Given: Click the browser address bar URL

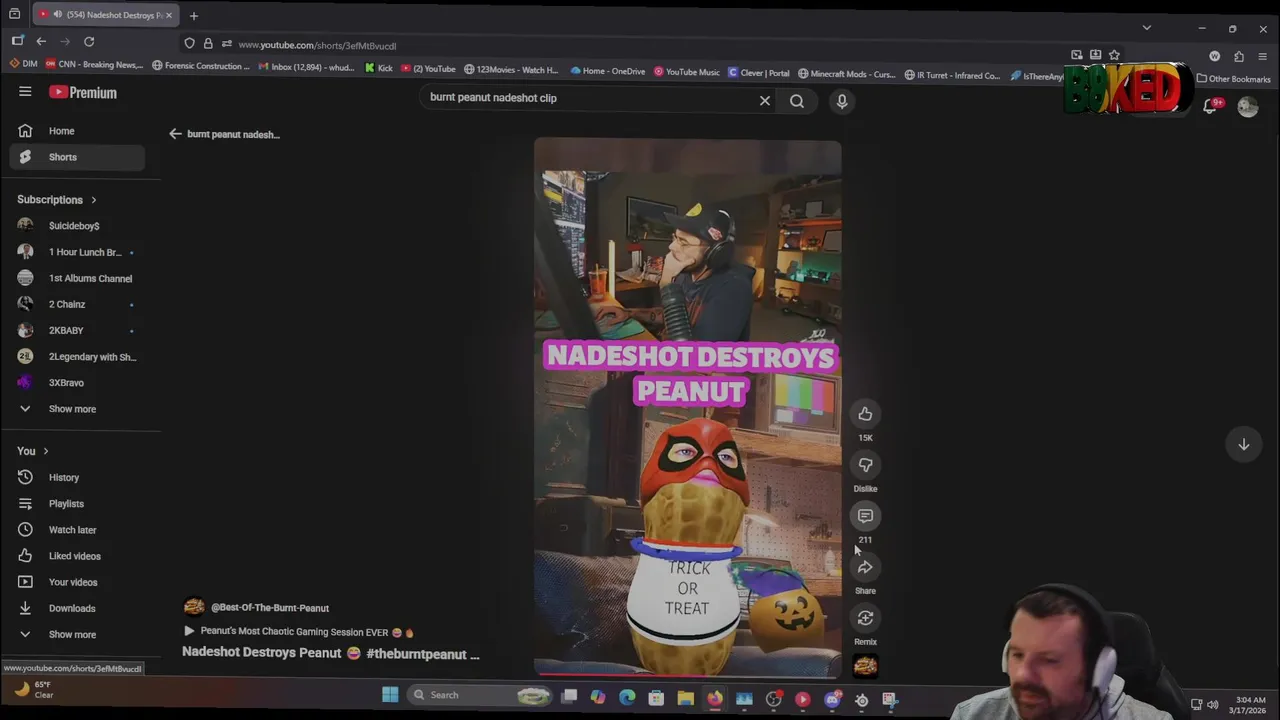Looking at the screenshot, I should 317,45.
